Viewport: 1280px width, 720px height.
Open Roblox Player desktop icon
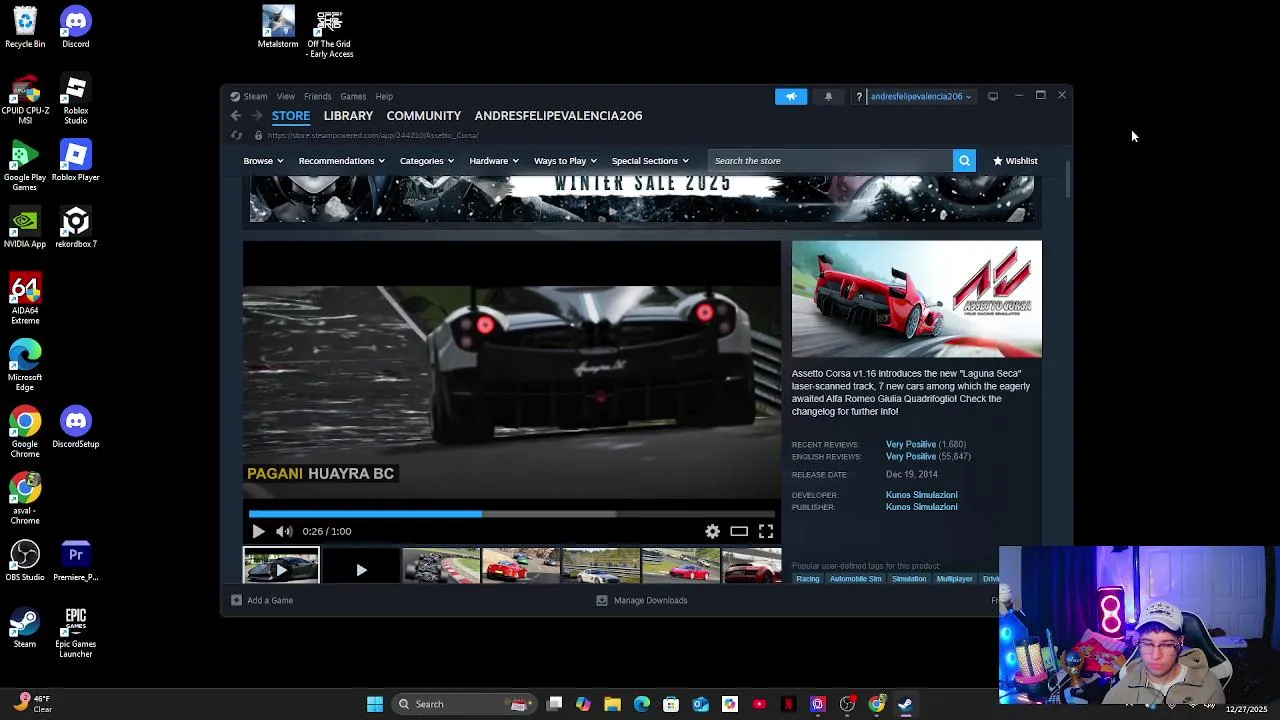[x=75, y=161]
